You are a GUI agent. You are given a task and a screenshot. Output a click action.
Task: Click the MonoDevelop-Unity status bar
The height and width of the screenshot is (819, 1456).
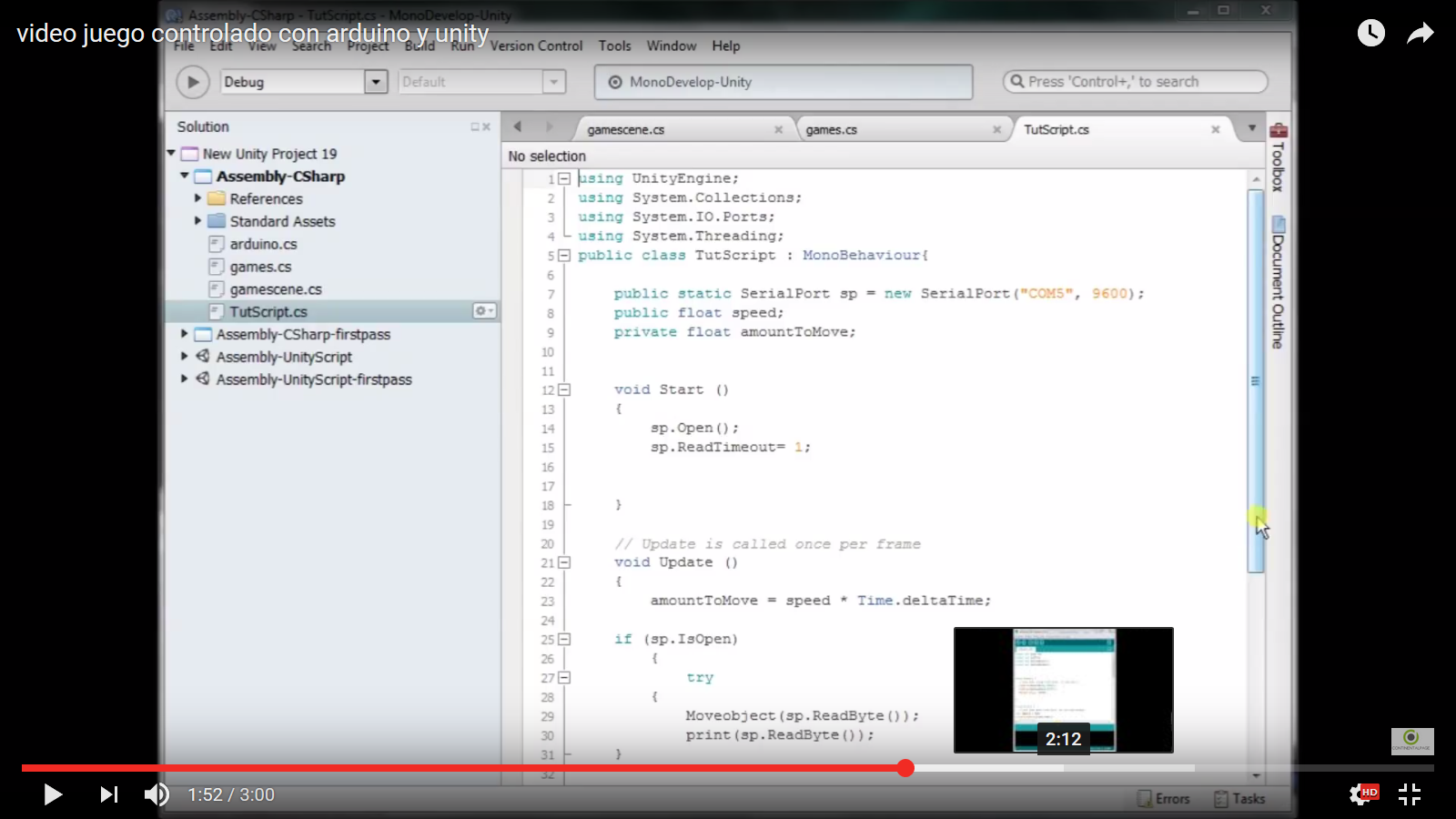pyautogui.click(x=784, y=82)
